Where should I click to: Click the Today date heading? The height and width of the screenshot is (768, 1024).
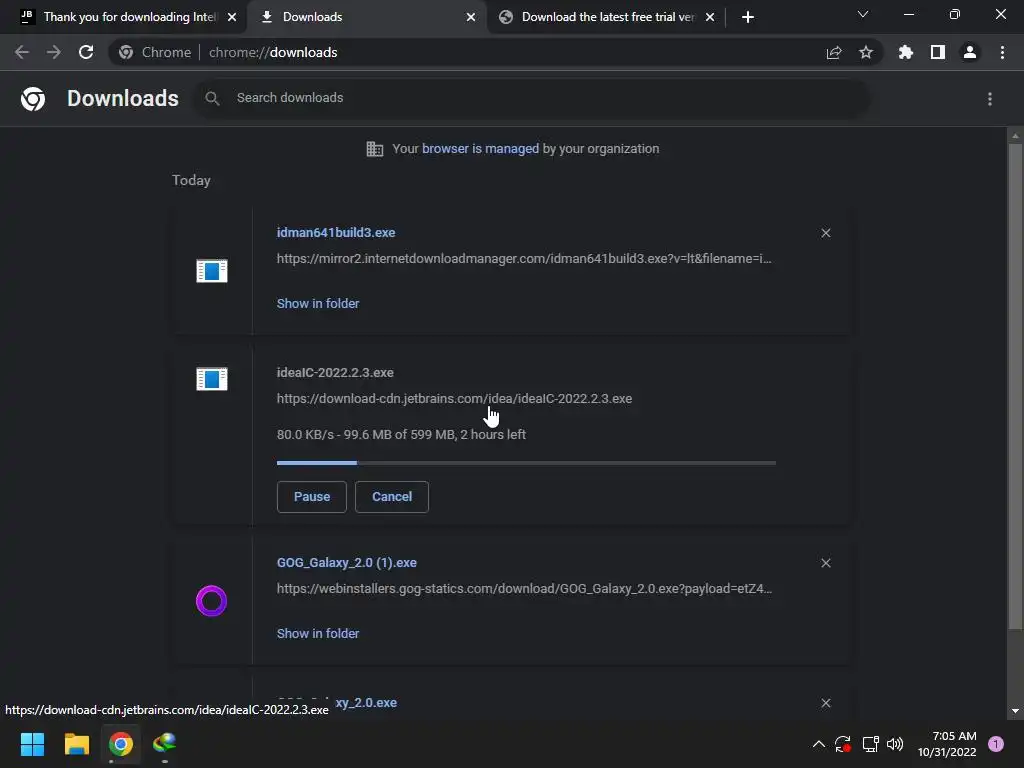point(191,180)
